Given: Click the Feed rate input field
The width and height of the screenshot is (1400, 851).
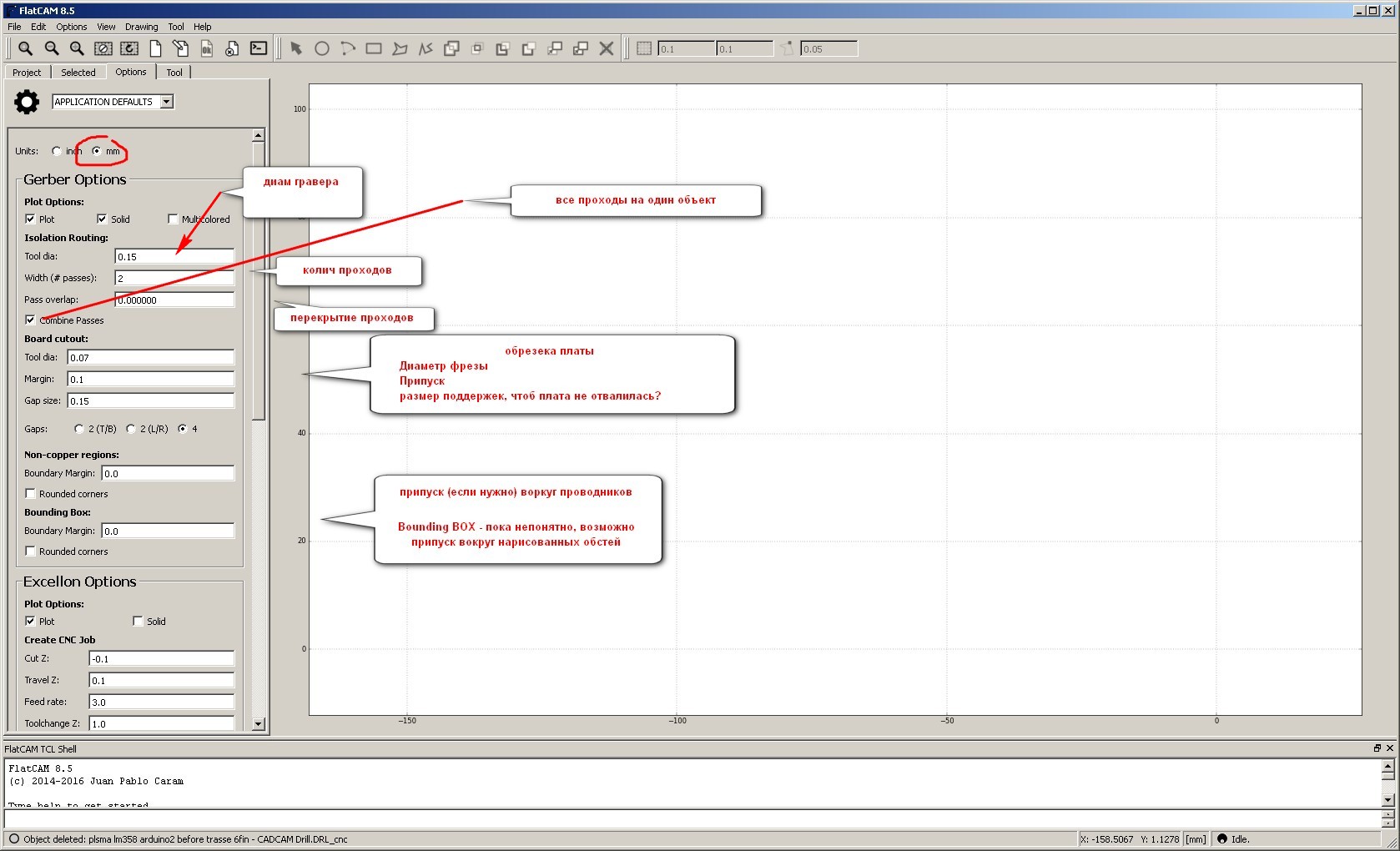Looking at the screenshot, I should (x=162, y=702).
